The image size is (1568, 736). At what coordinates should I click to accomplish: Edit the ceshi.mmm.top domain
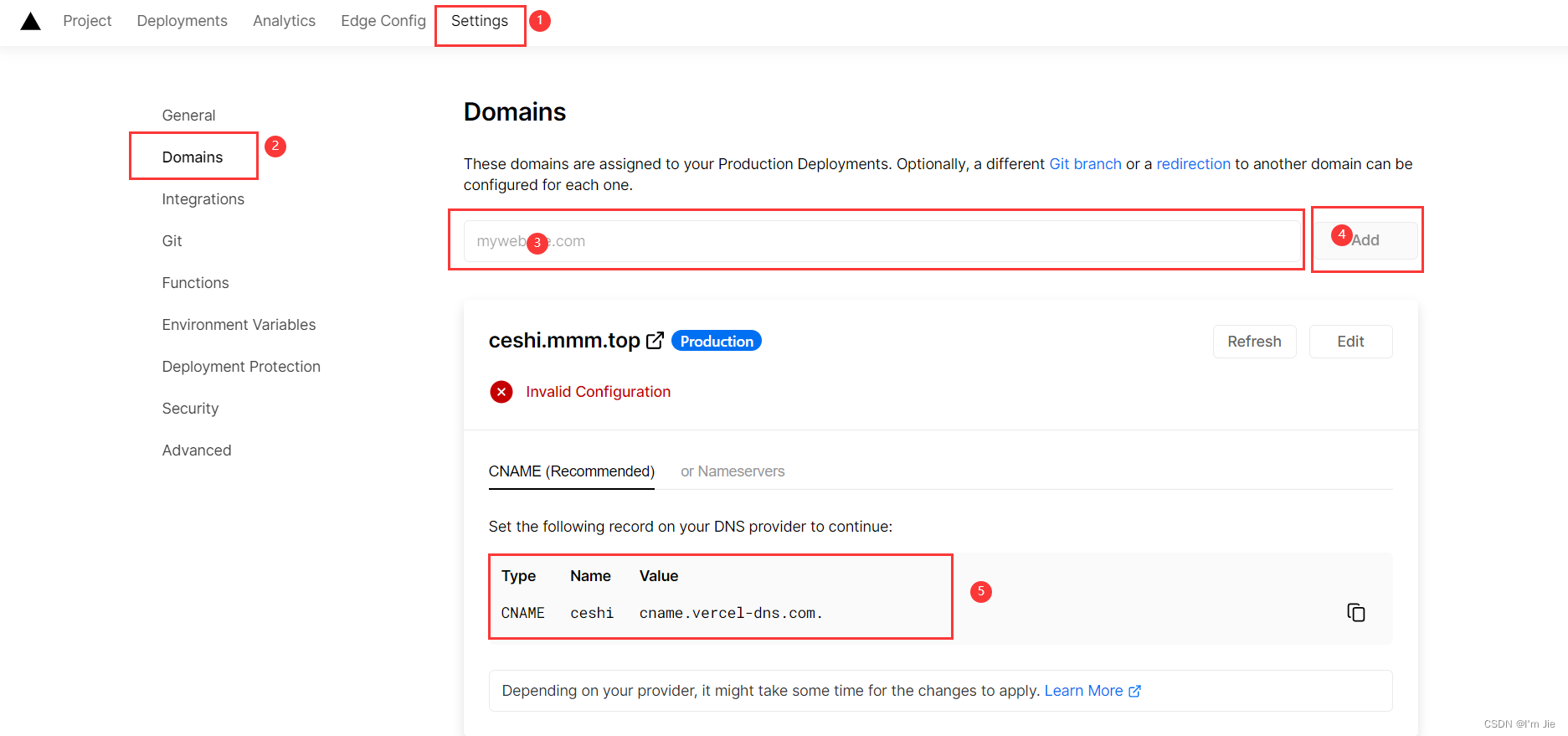point(1350,342)
